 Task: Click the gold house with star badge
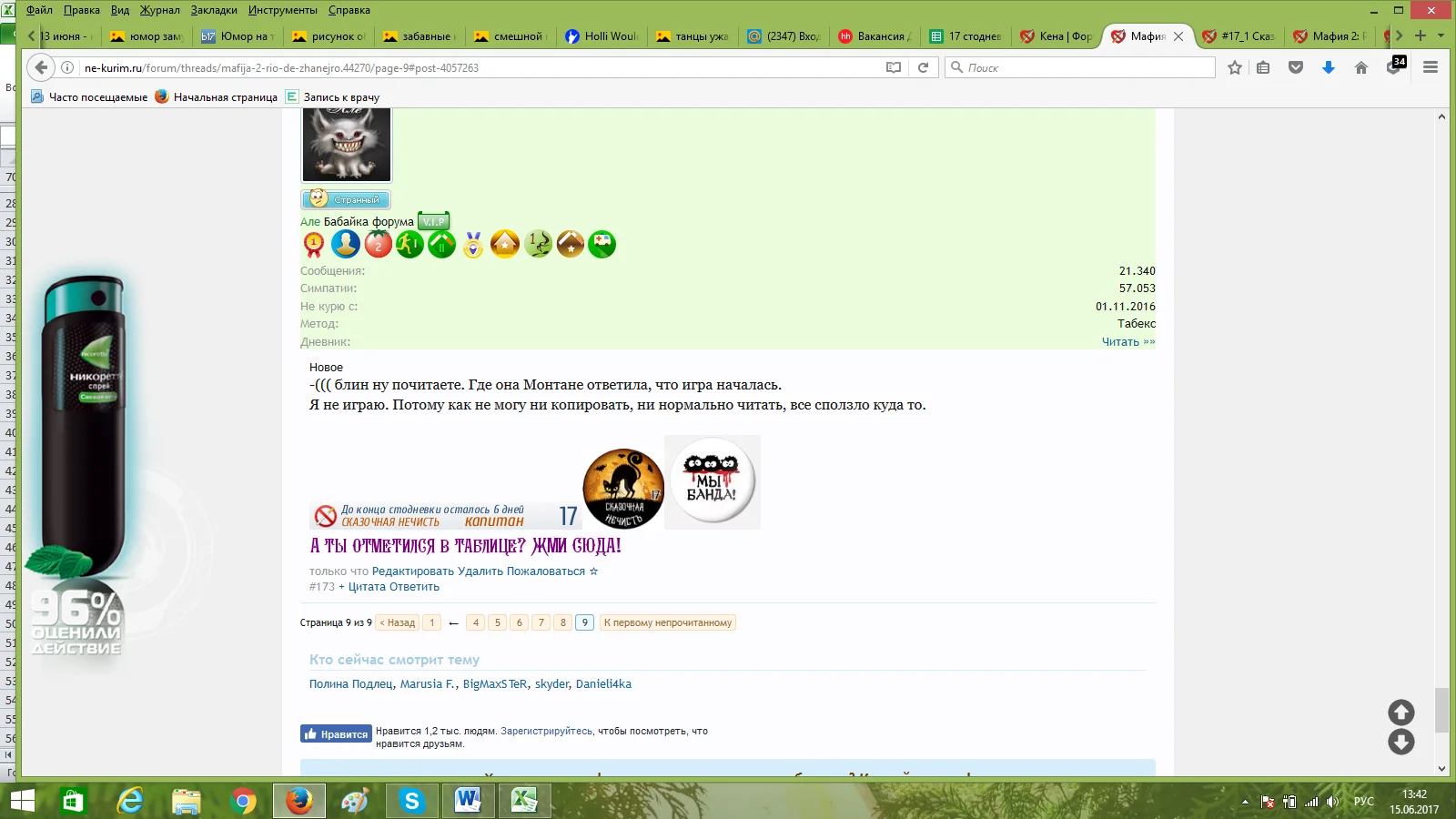coord(505,244)
